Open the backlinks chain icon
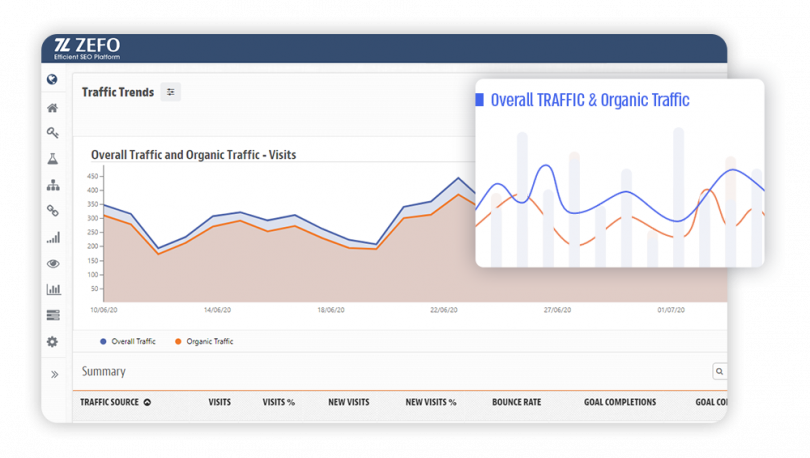 click(x=53, y=211)
